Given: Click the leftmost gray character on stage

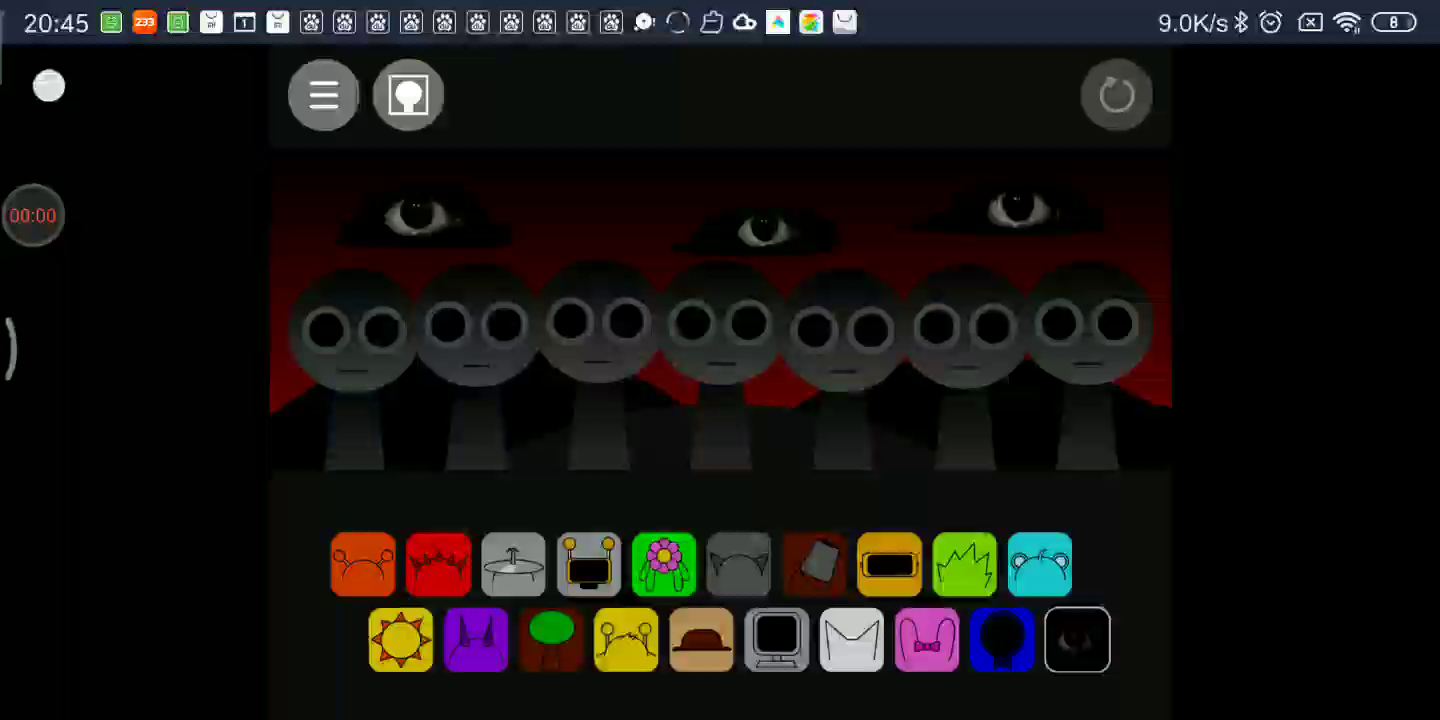Looking at the screenshot, I should click(353, 340).
